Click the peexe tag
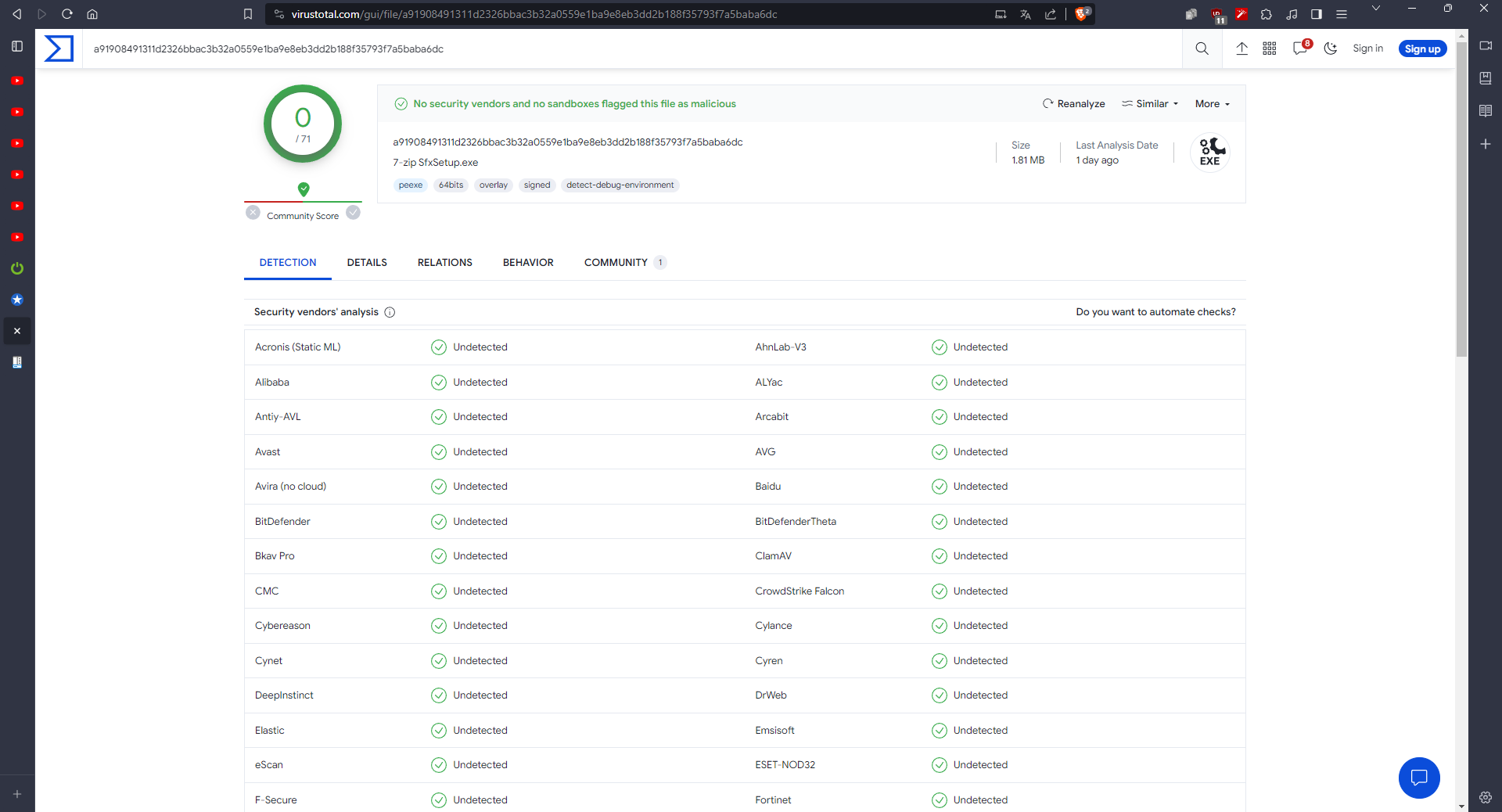The height and width of the screenshot is (812, 1502). pyautogui.click(x=411, y=185)
